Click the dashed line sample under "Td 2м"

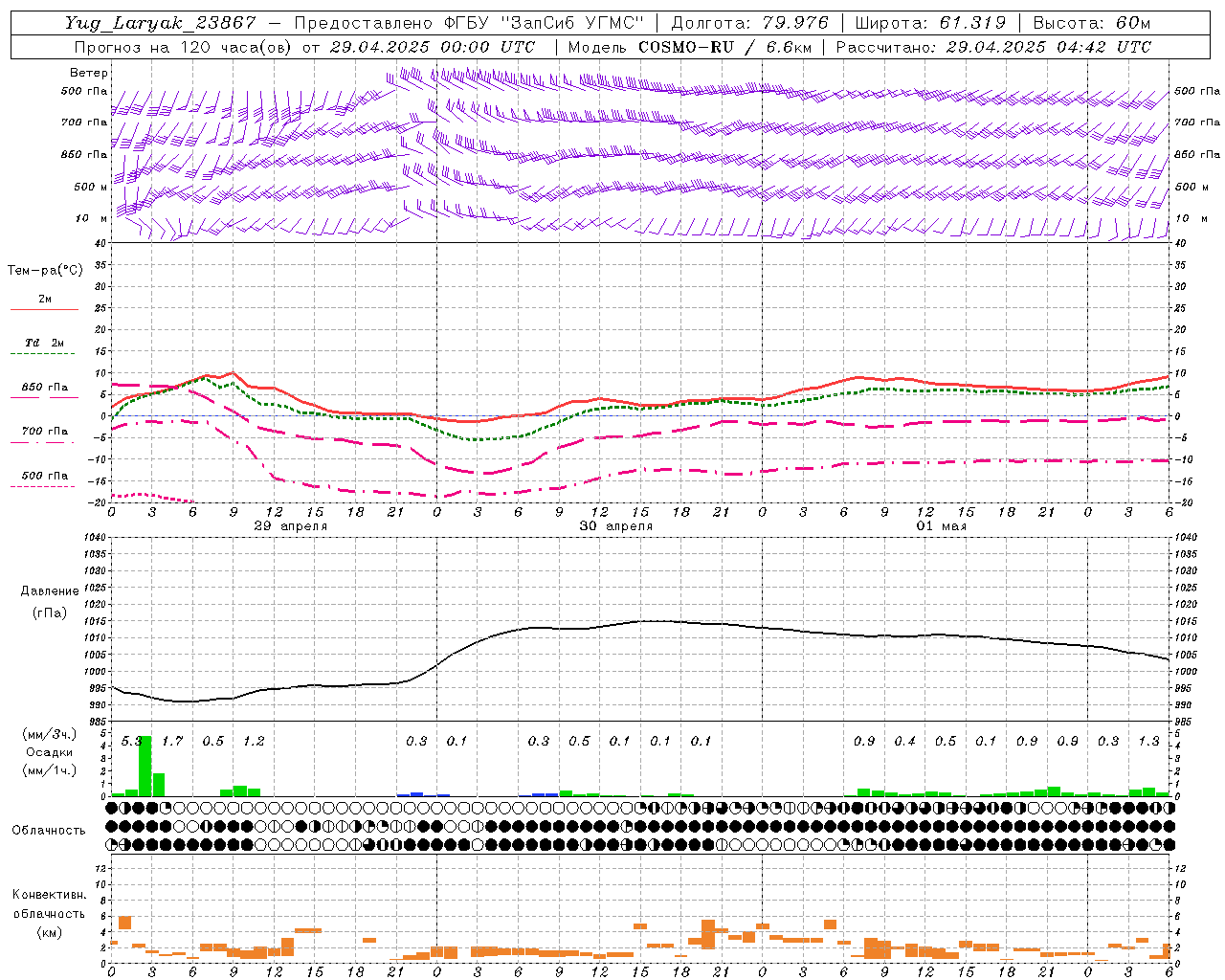click(x=44, y=354)
